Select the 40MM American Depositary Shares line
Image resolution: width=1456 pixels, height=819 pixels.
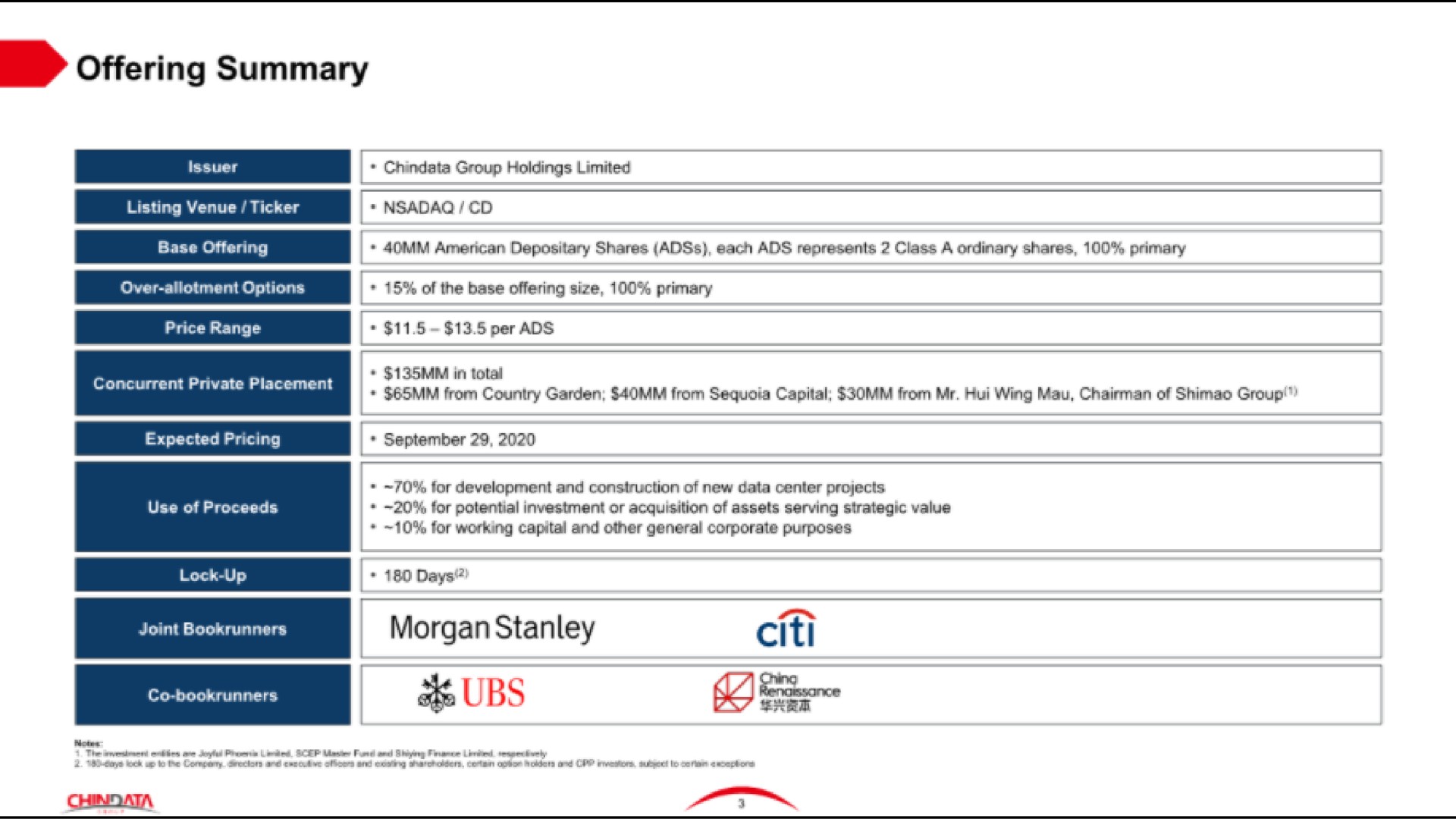(784, 248)
